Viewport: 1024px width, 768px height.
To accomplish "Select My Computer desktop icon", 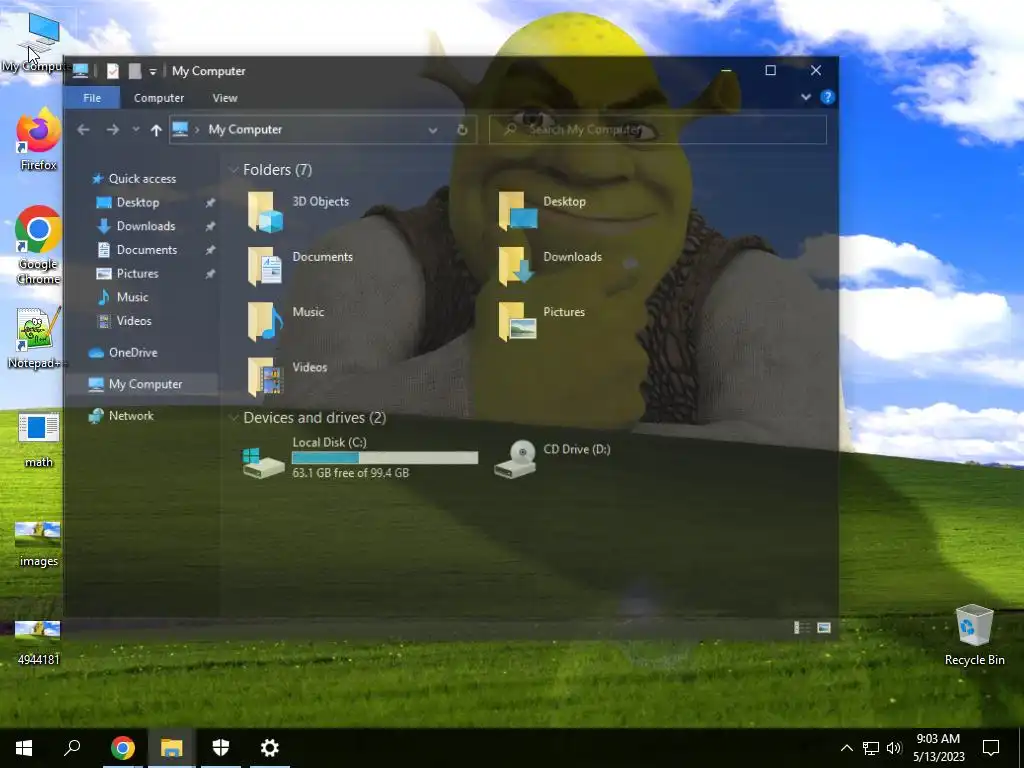I will click(x=38, y=43).
